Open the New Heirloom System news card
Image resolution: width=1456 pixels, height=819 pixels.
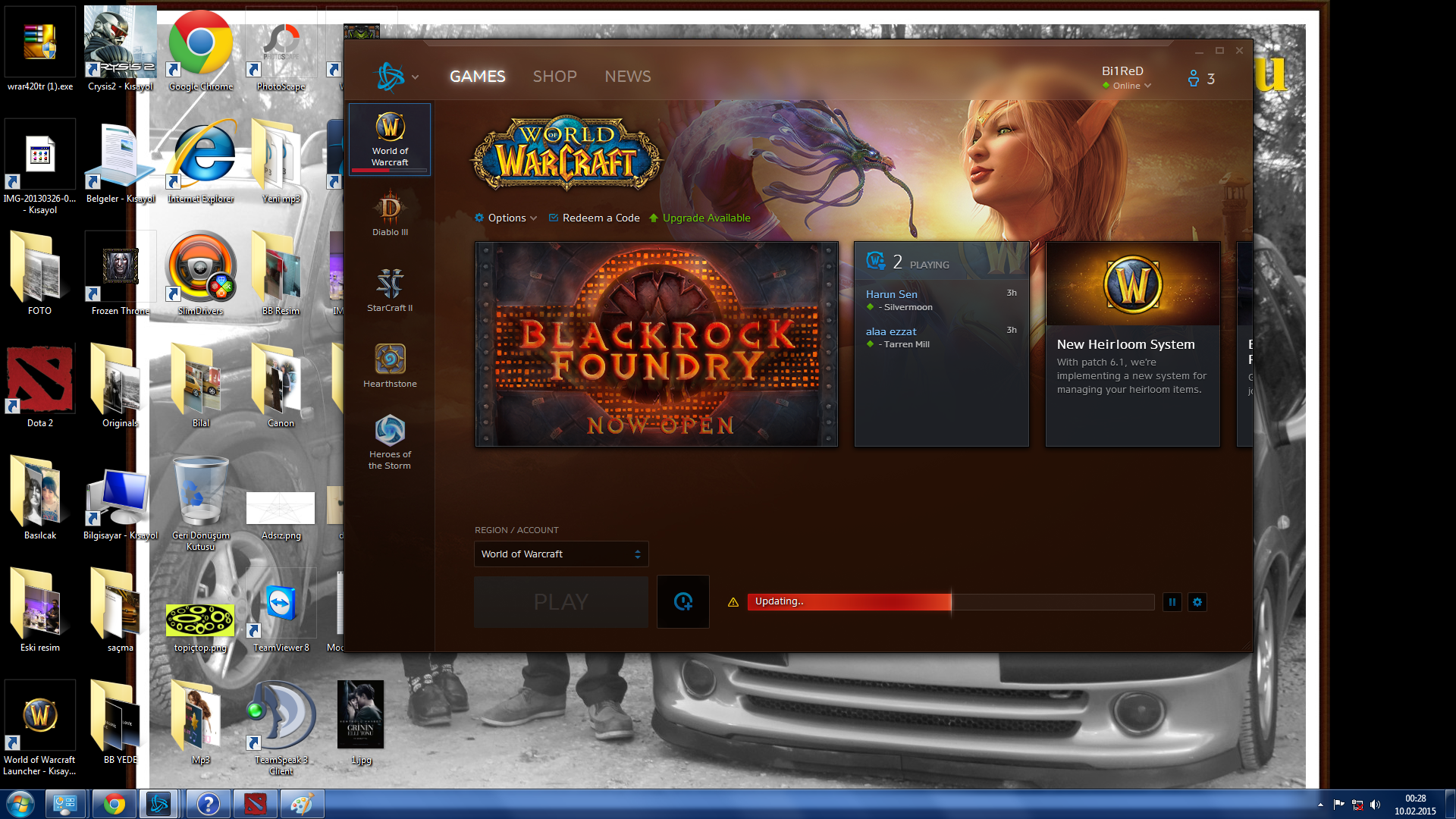click(x=1132, y=344)
